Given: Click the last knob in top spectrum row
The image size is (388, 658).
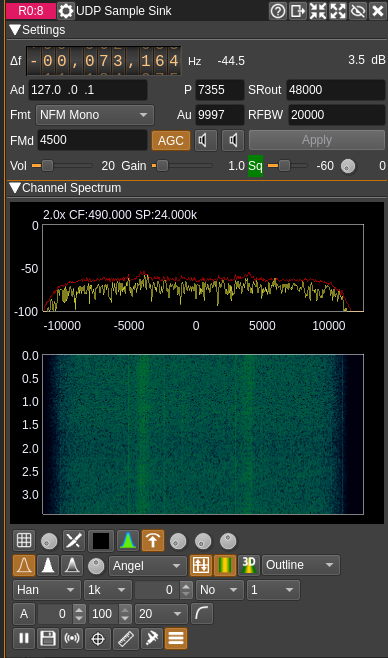Looking at the screenshot, I should (x=228, y=541).
